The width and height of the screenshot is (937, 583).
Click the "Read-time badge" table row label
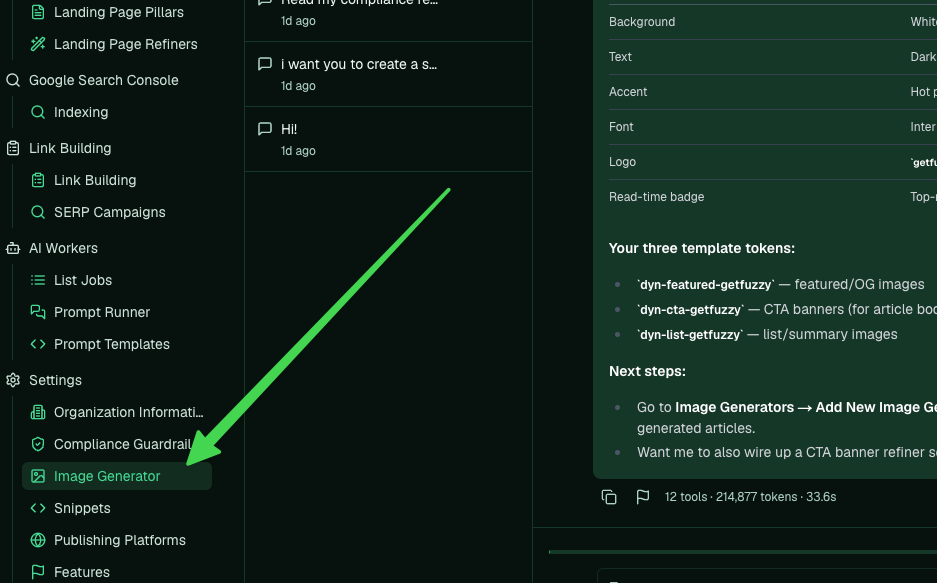pyautogui.click(x=656, y=197)
